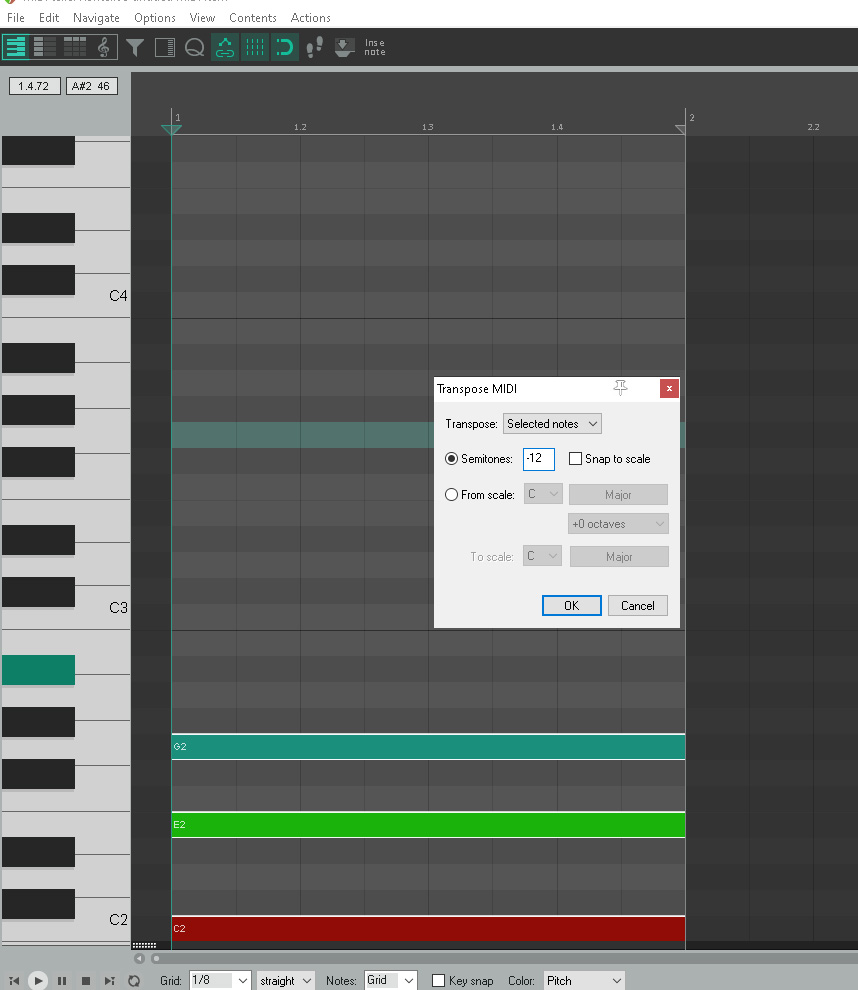
Task: Confirm transpose with the OK button
Action: coord(571,605)
